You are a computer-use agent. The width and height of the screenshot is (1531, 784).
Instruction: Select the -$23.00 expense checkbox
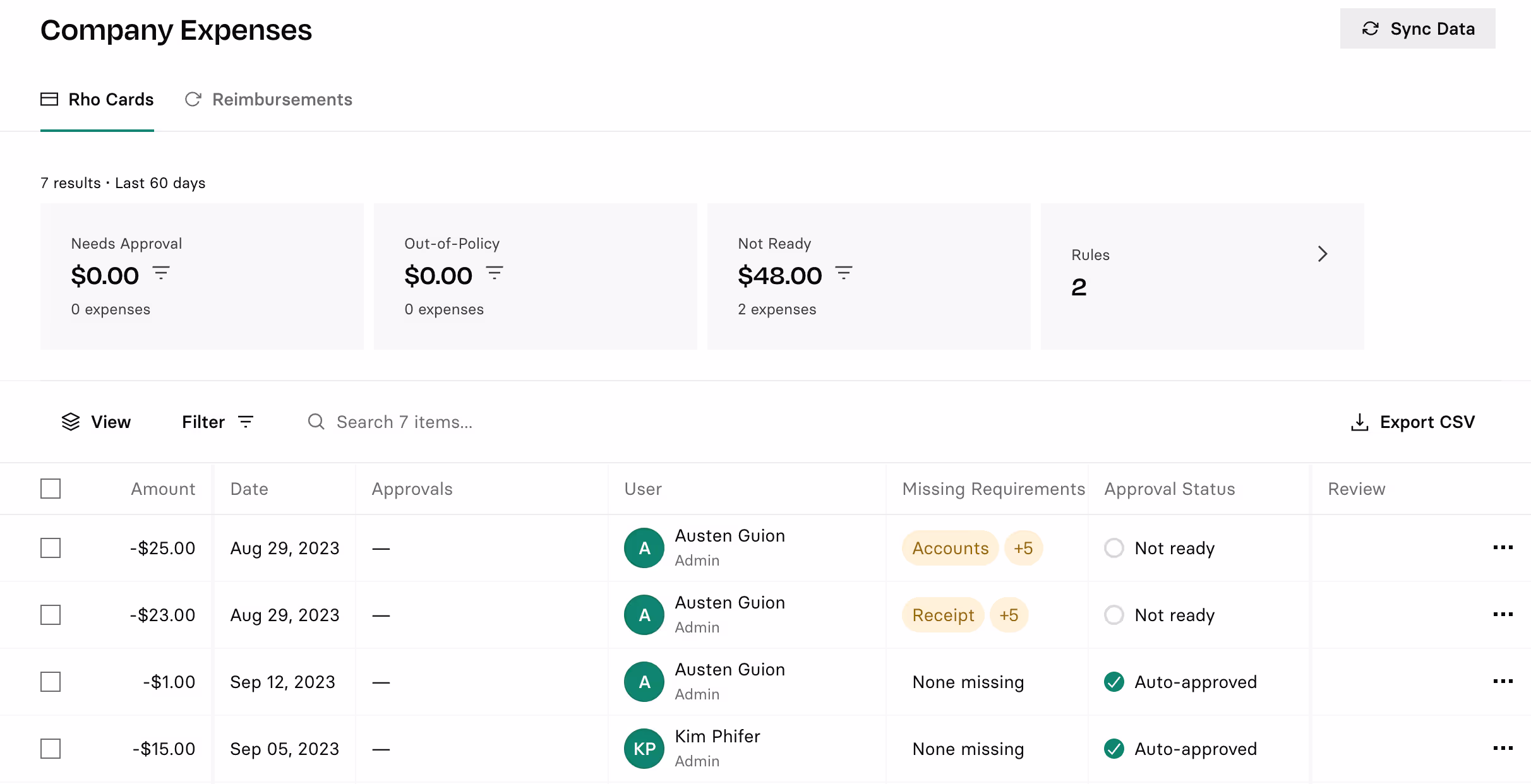[x=51, y=615]
